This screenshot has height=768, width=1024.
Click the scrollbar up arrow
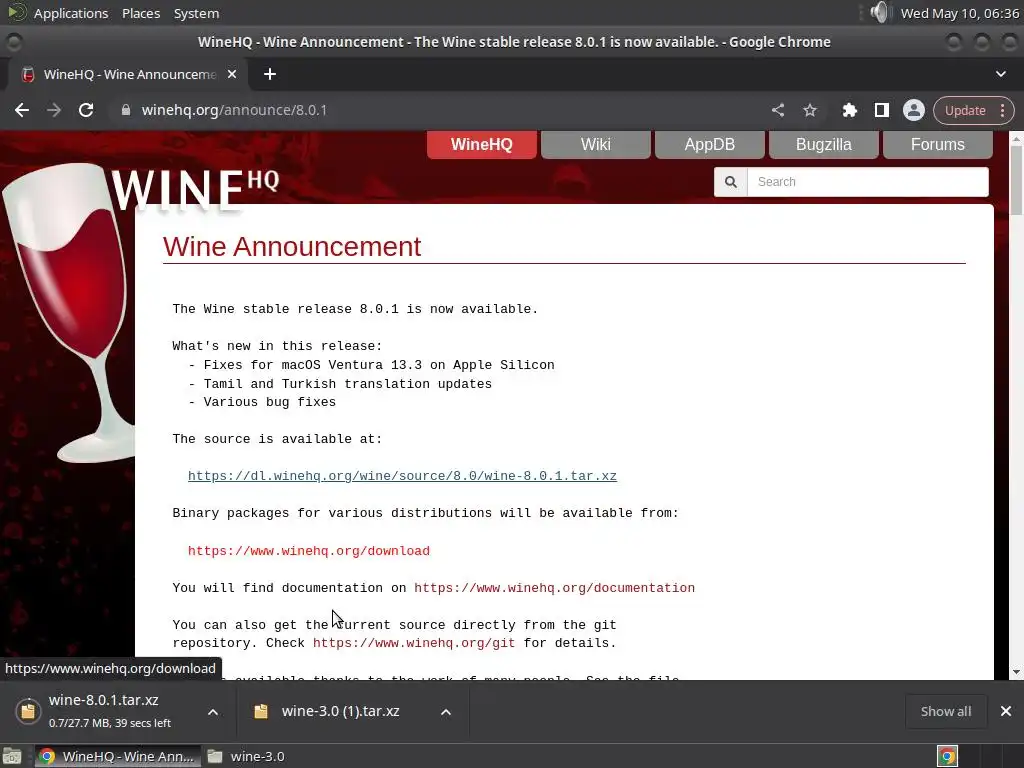coord(1016,138)
